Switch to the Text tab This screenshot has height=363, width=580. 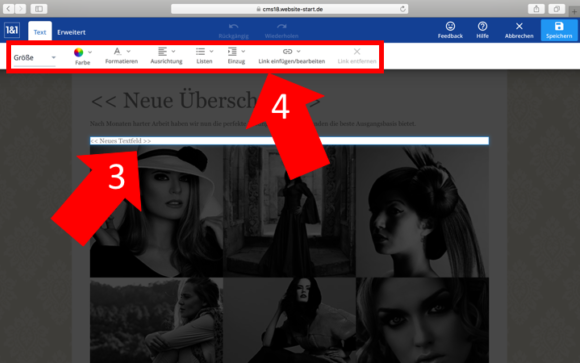(x=40, y=32)
